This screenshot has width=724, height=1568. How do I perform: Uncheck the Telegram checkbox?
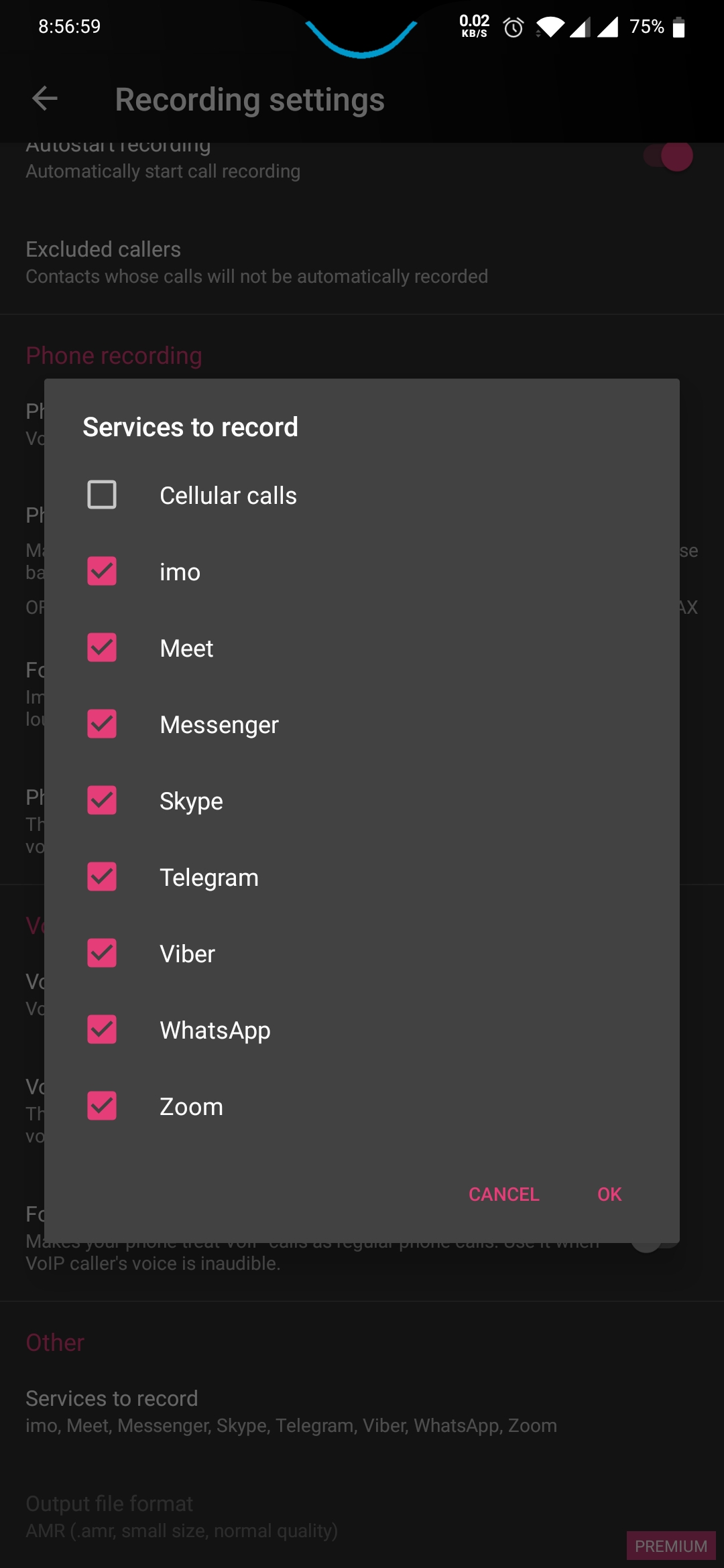pos(102,876)
